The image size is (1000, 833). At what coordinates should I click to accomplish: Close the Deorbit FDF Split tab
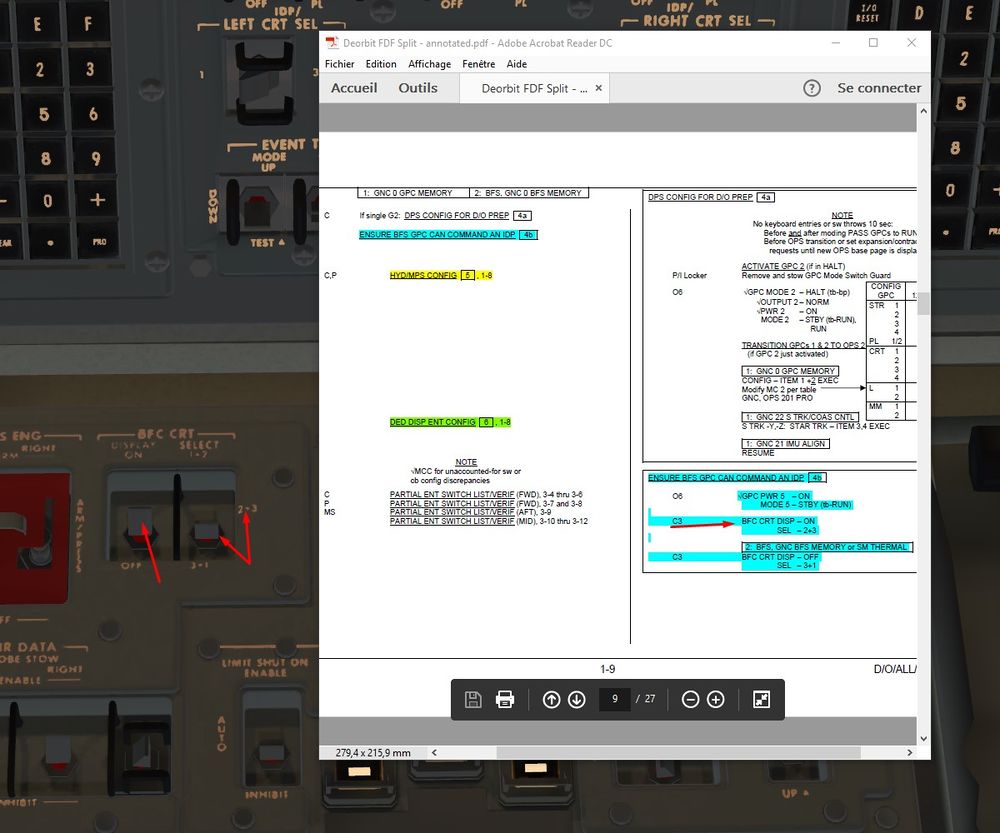coord(598,88)
